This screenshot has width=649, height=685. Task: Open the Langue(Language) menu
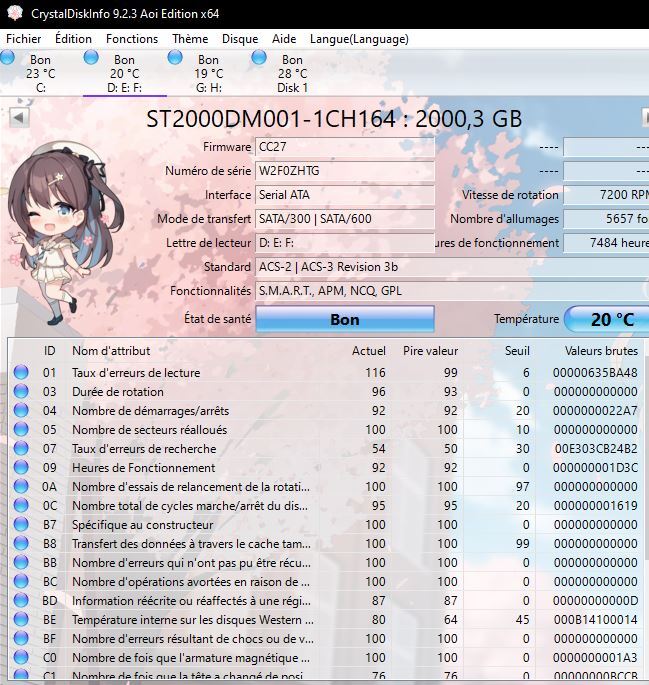(x=359, y=39)
